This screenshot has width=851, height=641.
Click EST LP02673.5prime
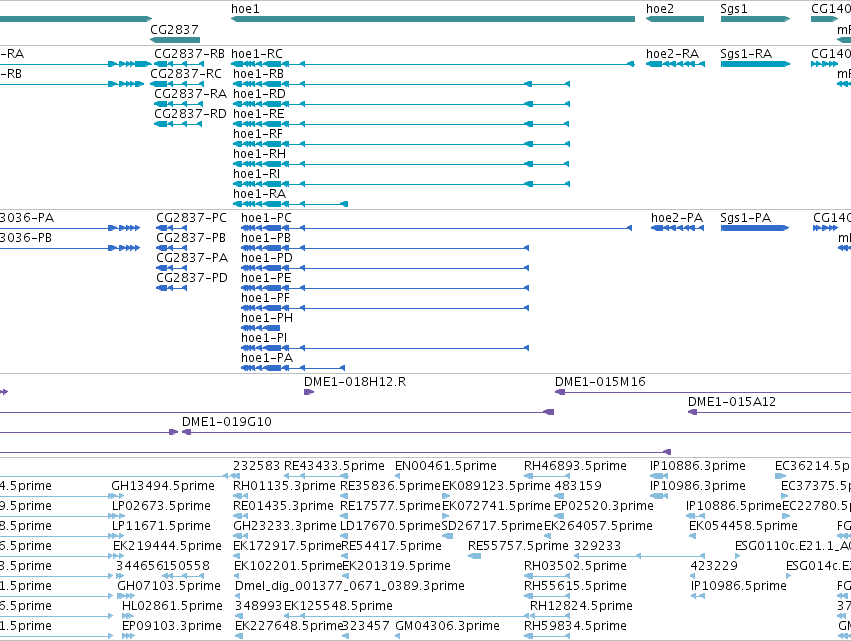(x=161, y=506)
